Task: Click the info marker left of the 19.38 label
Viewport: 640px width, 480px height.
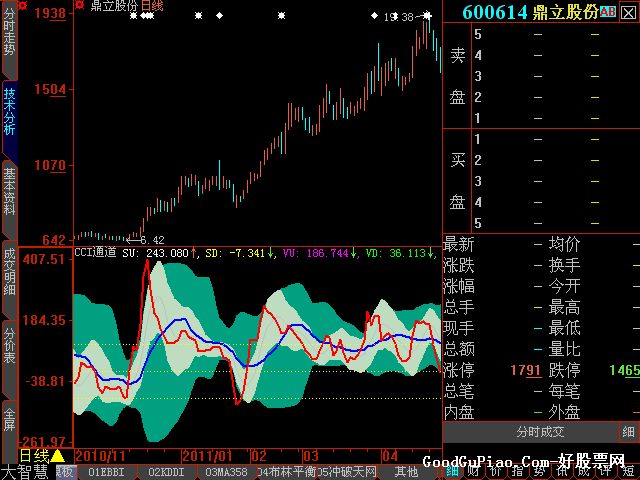Action: [374, 16]
